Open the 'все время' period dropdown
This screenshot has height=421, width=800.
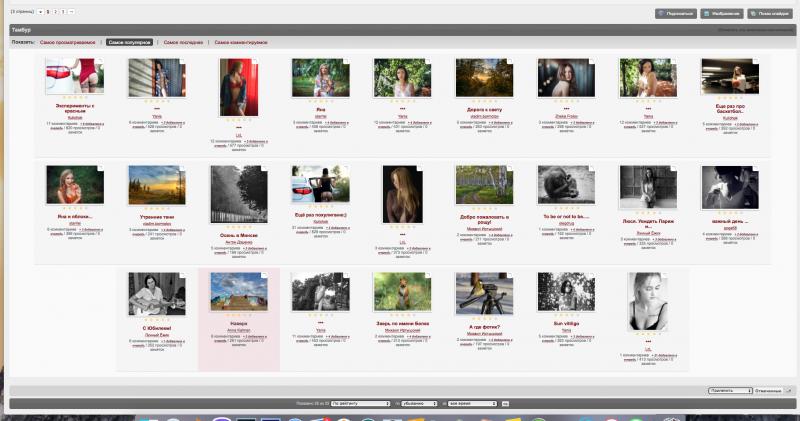coord(472,404)
